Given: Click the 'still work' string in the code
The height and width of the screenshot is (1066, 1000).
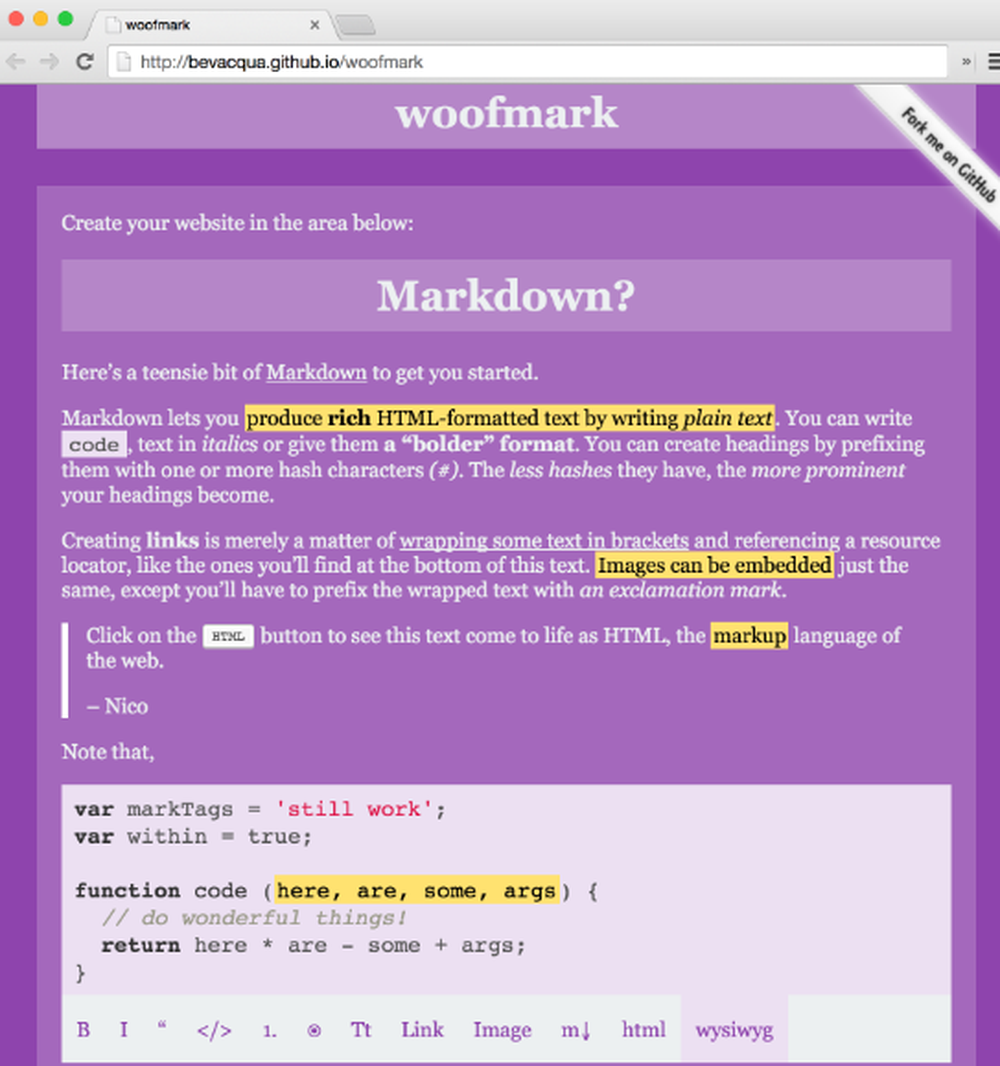Looking at the screenshot, I should tap(354, 809).
